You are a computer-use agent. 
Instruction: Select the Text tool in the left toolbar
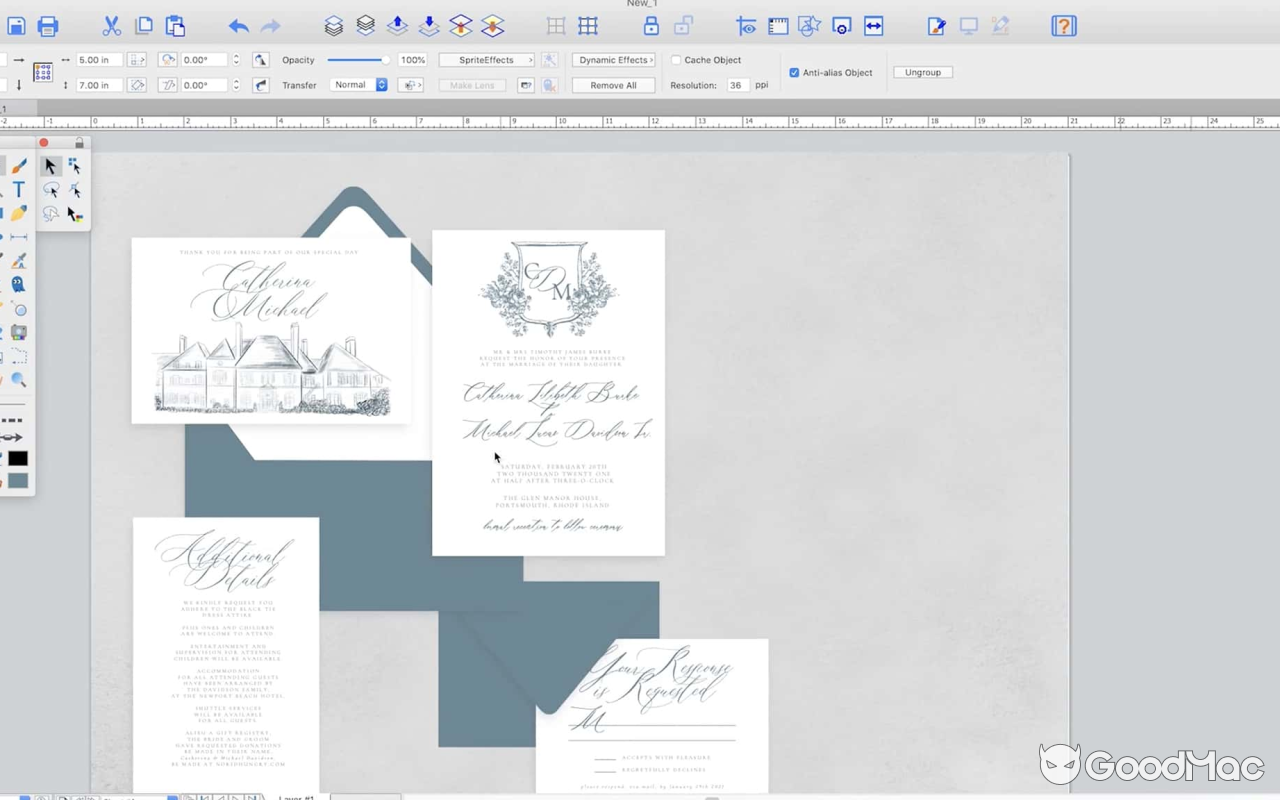coord(18,189)
